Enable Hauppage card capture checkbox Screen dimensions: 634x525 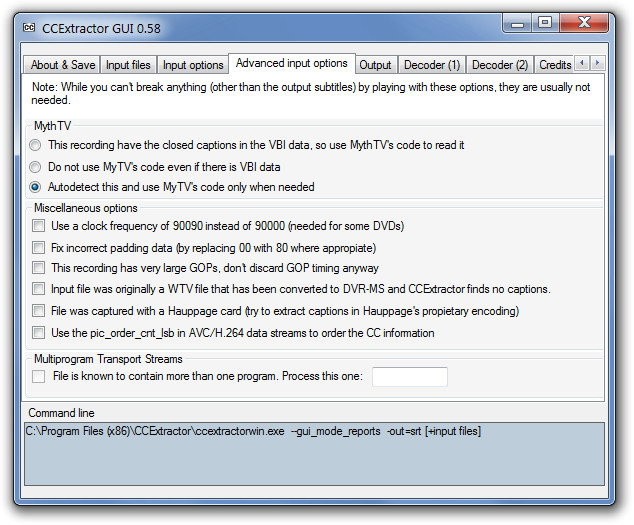(x=38, y=311)
